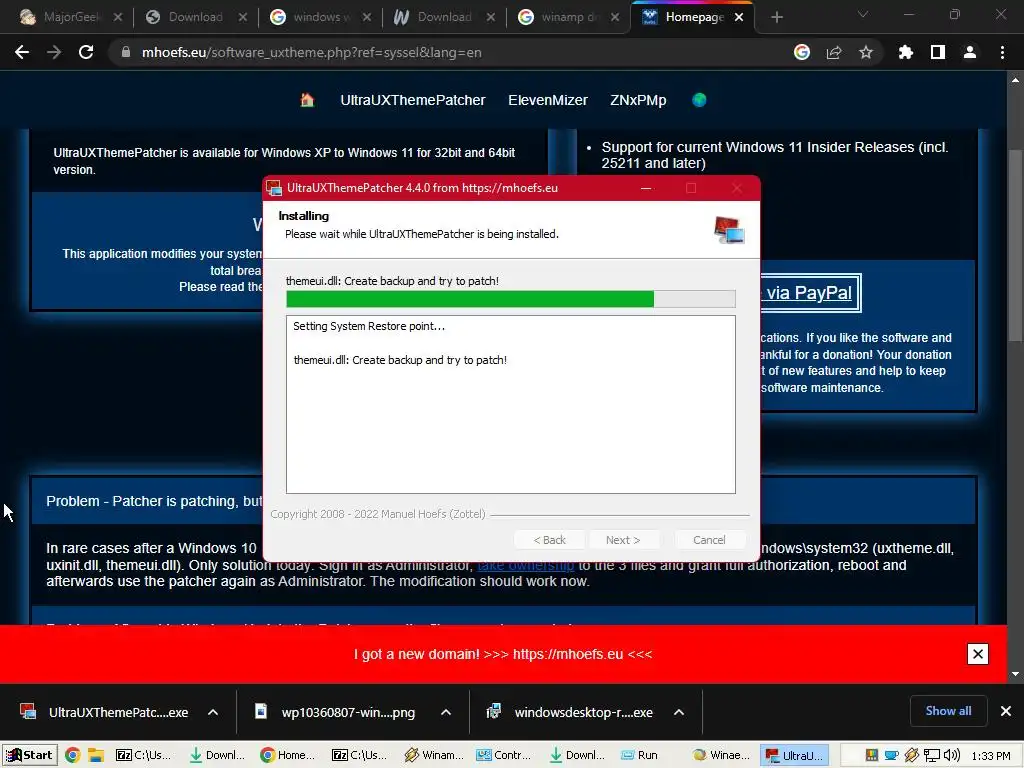Click Chrome's forward navigation arrow
The width and height of the screenshot is (1024, 768).
54,52
